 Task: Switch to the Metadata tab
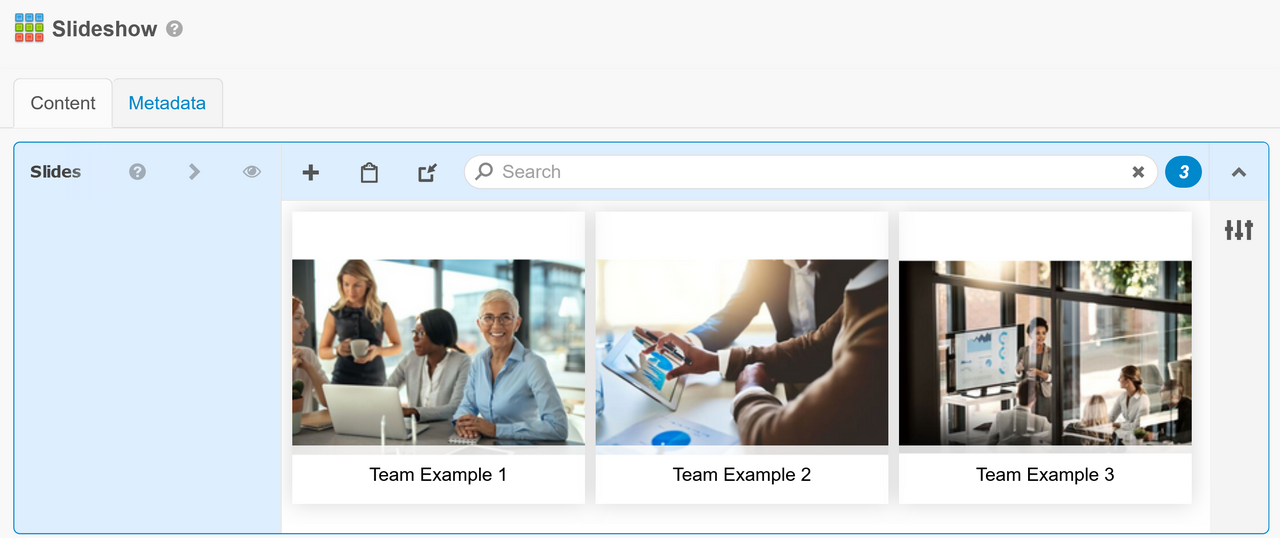167,103
